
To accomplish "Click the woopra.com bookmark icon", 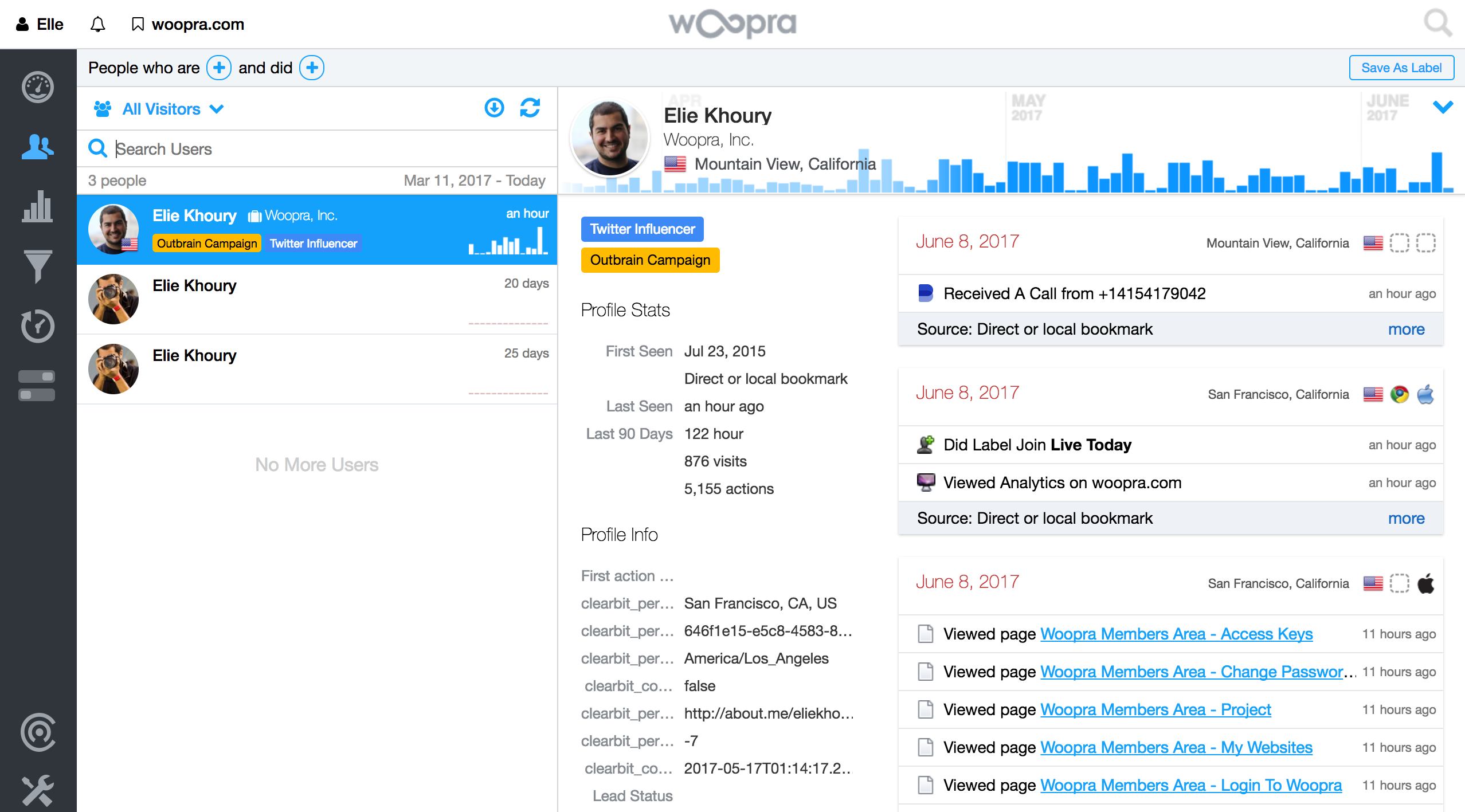I will (x=138, y=24).
